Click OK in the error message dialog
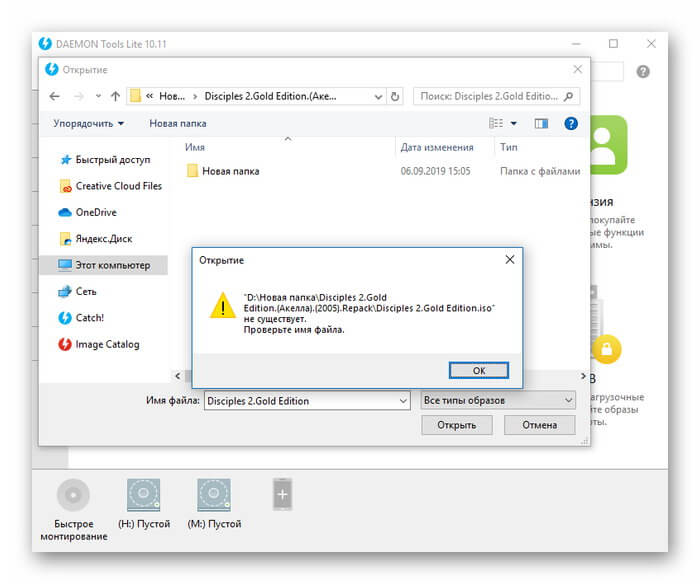Viewport: 700px width, 584px height. 478,370
